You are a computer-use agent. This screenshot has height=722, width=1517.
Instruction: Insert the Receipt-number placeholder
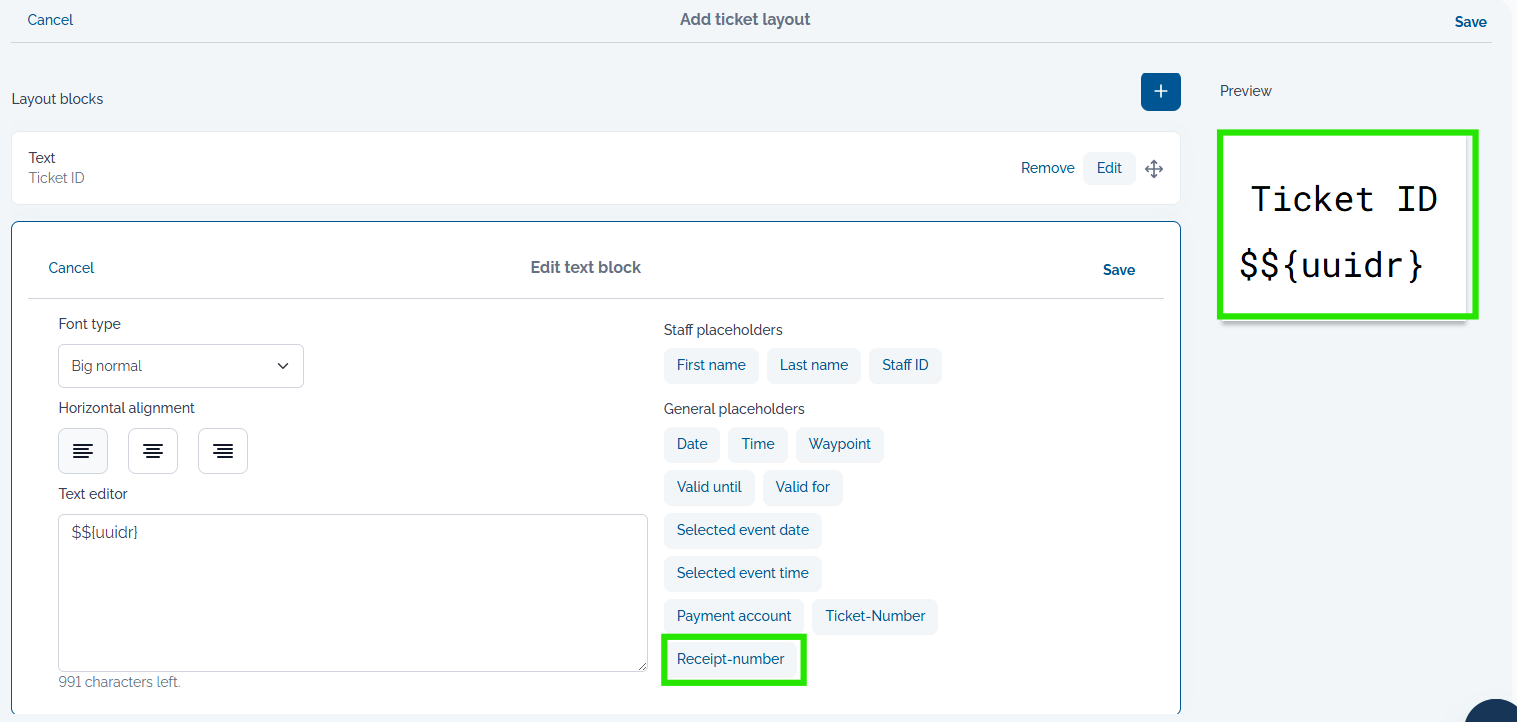click(x=731, y=659)
